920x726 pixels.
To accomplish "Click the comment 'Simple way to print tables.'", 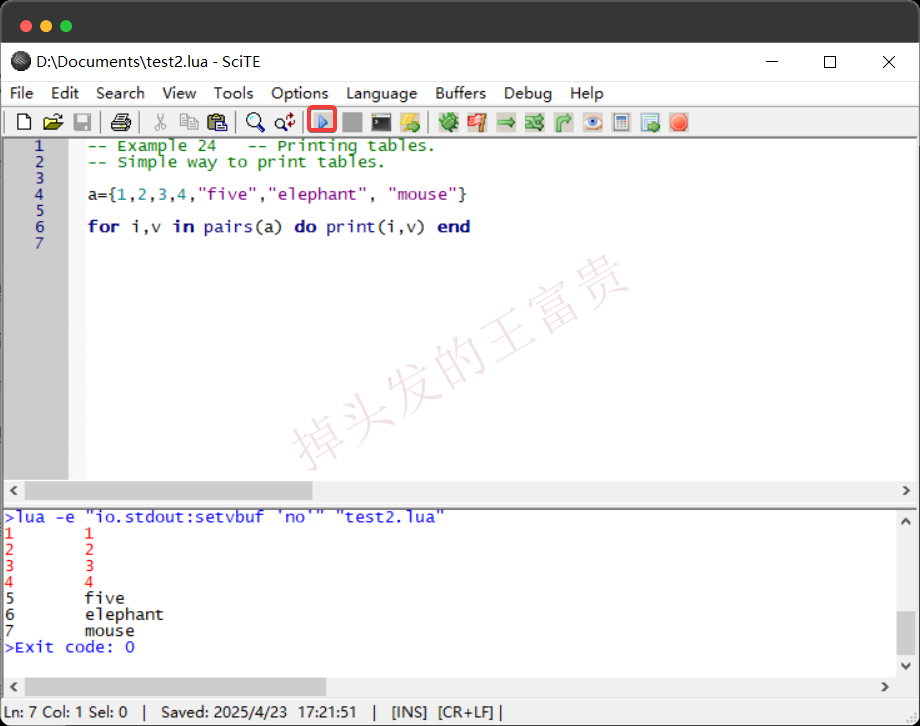I will click(236, 162).
